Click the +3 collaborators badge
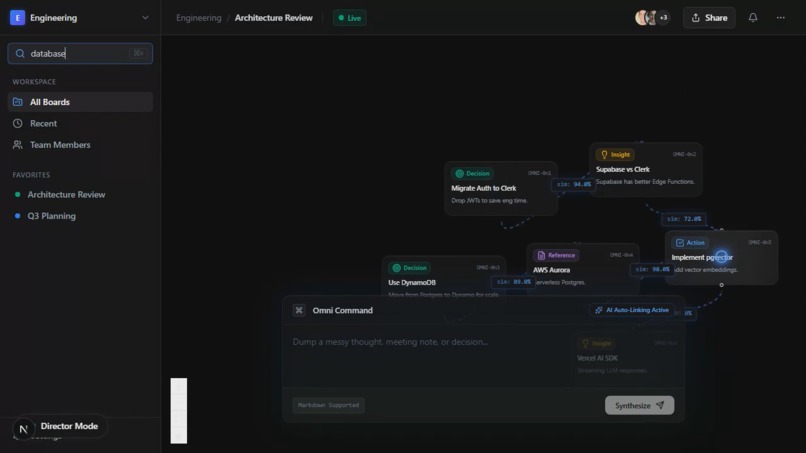806x453 pixels. click(x=664, y=17)
